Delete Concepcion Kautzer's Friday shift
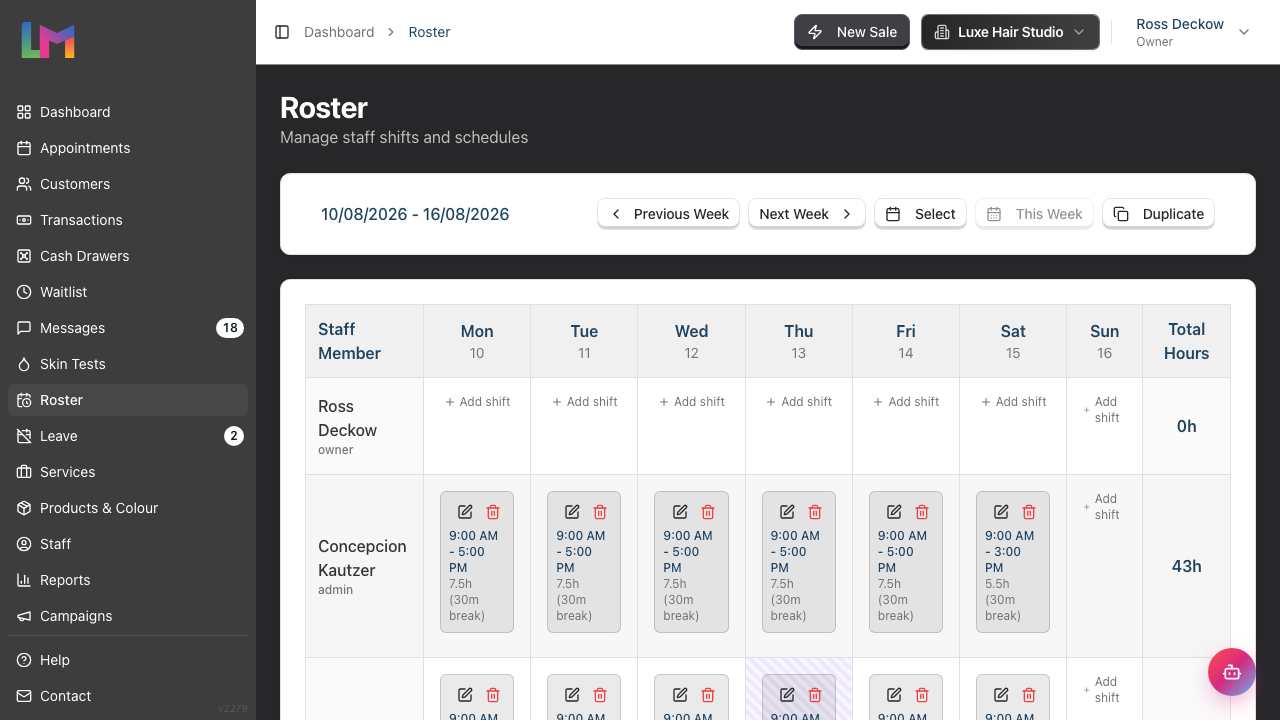Viewport: 1280px width, 720px height. pos(922,512)
